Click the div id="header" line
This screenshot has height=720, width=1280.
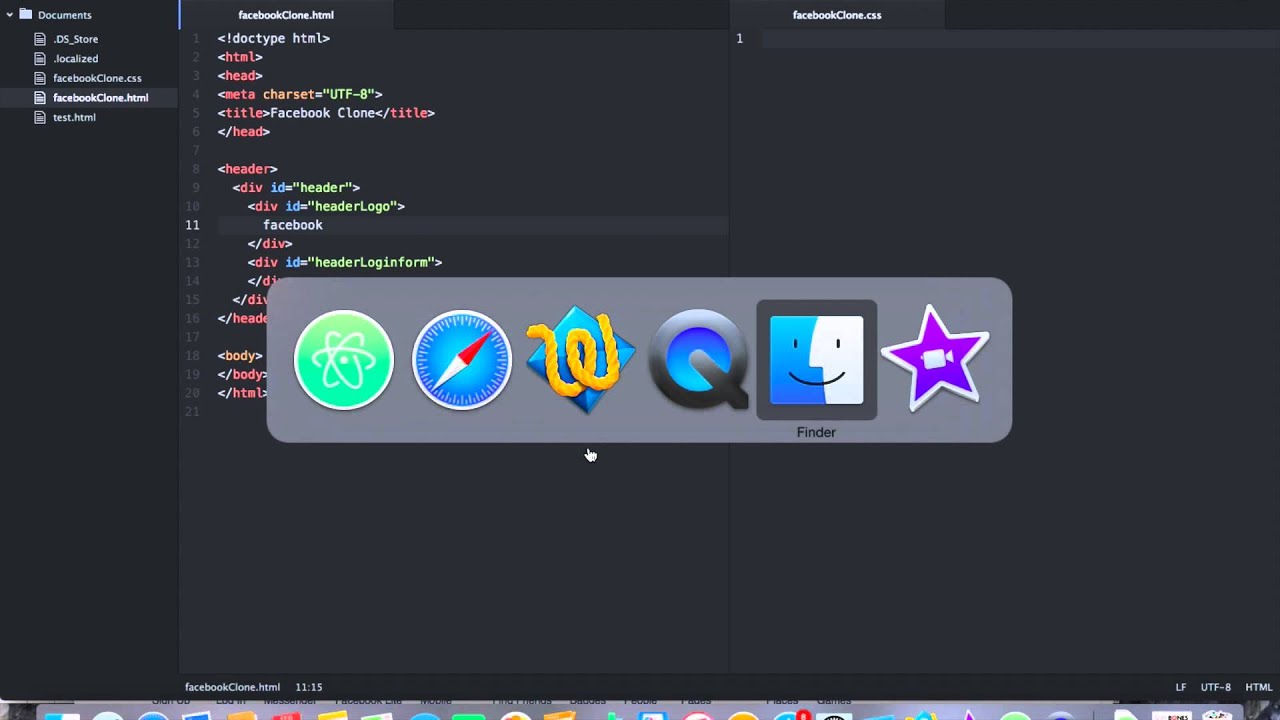coord(296,187)
